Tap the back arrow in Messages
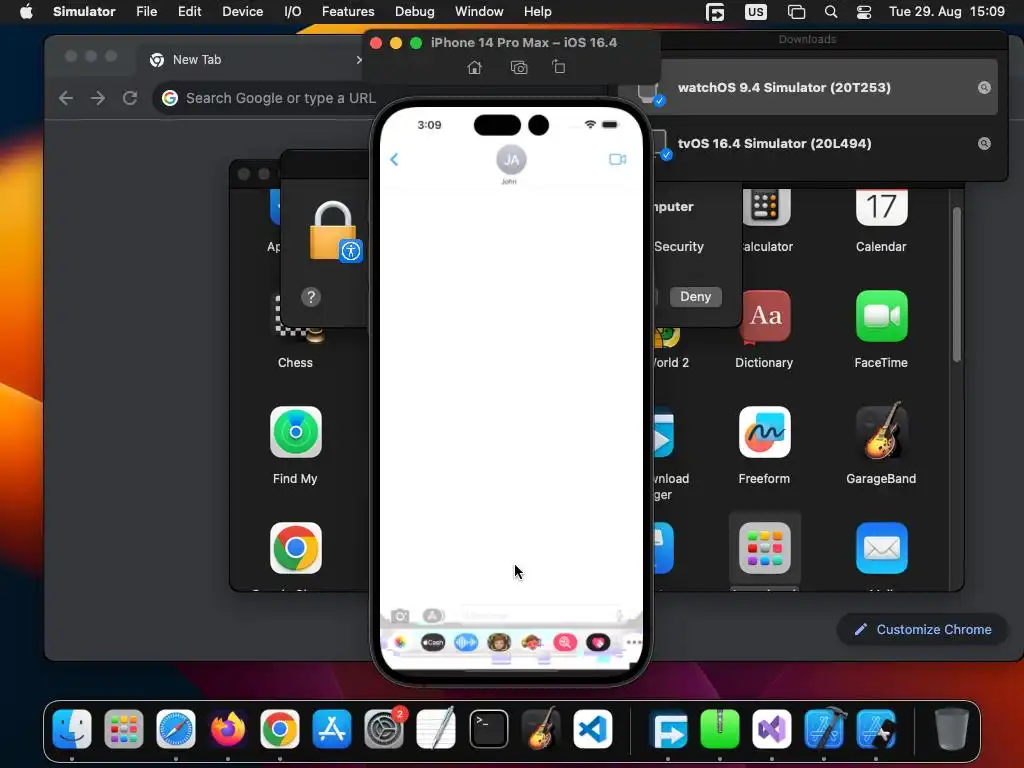The height and width of the screenshot is (768, 1024). 394,159
